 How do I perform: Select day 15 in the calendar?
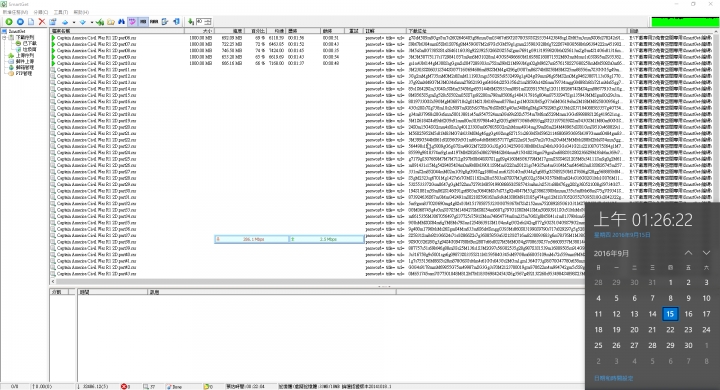(x=670, y=314)
